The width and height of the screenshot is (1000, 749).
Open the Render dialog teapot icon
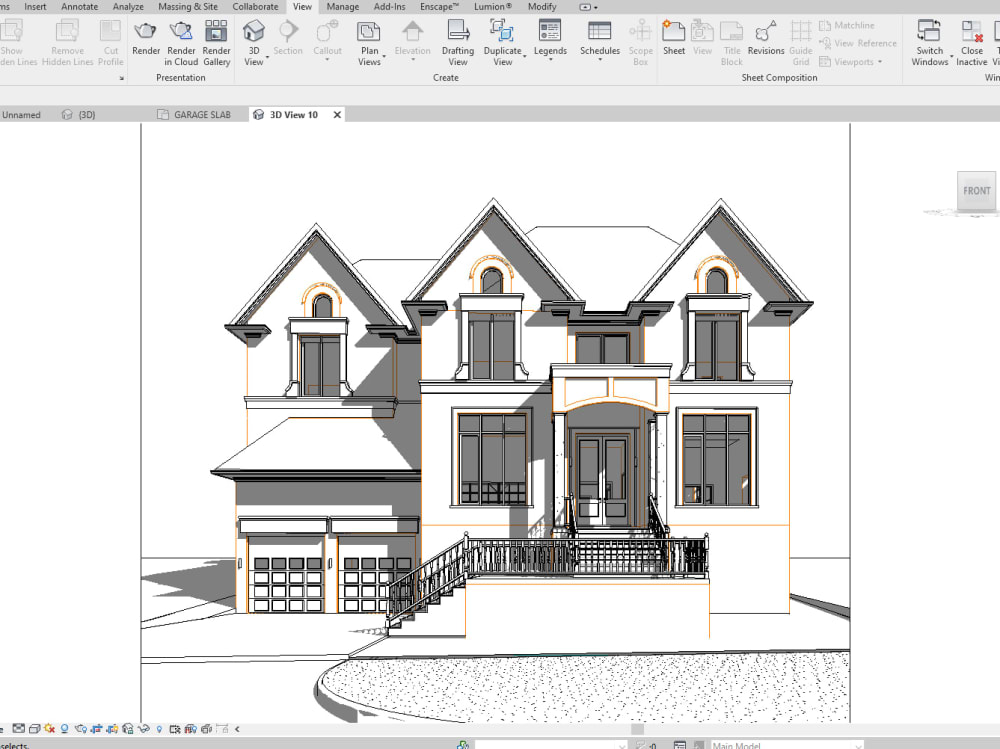[145, 31]
